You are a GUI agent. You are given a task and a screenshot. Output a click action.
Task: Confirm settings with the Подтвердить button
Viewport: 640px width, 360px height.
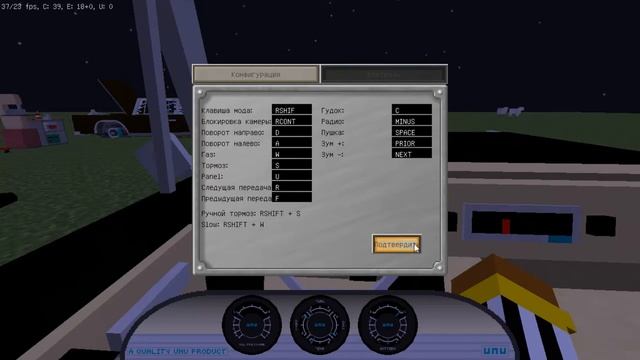click(396, 244)
